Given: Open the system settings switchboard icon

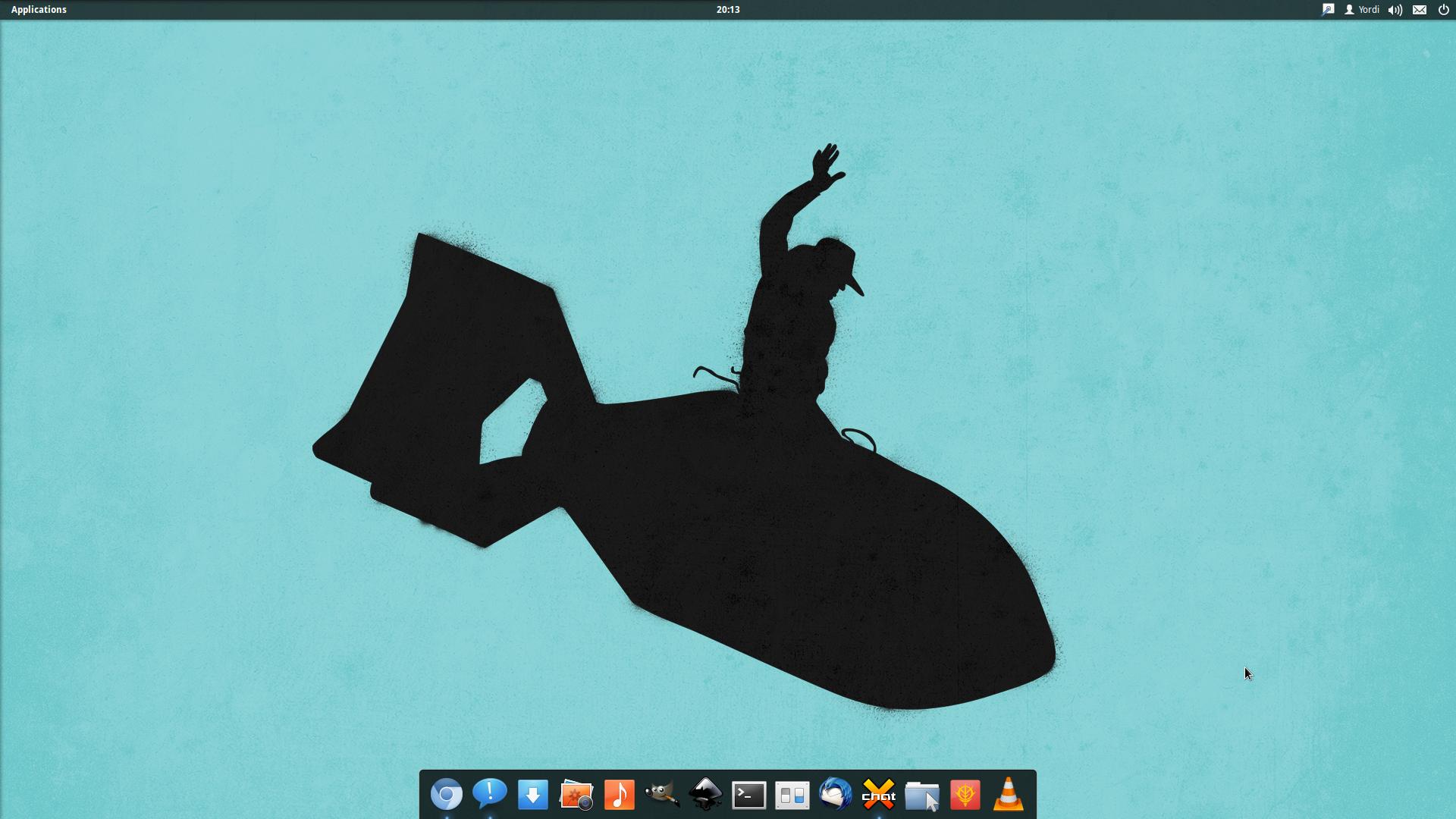Looking at the screenshot, I should coord(792,795).
